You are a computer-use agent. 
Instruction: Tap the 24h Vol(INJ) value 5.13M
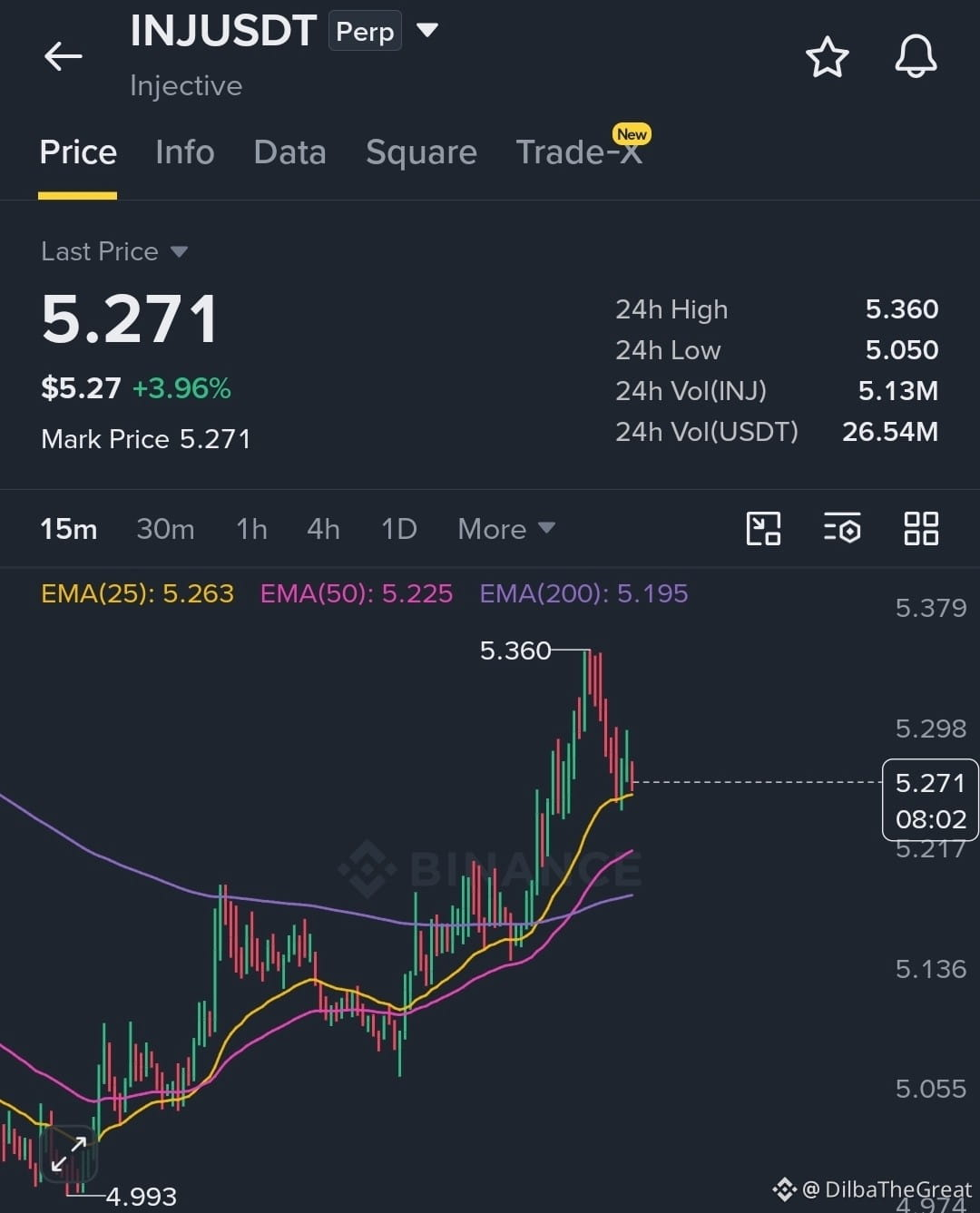(x=897, y=391)
